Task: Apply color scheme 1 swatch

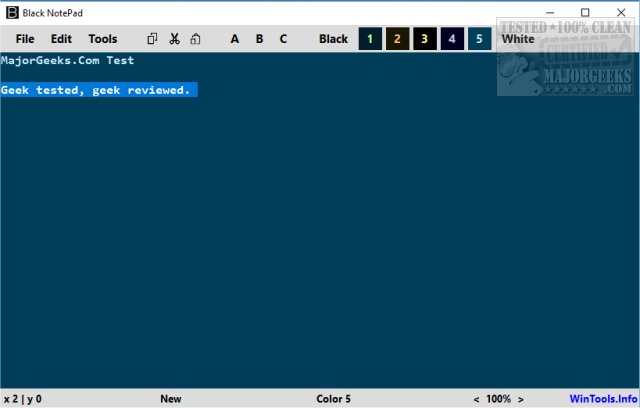Action: coord(370,39)
